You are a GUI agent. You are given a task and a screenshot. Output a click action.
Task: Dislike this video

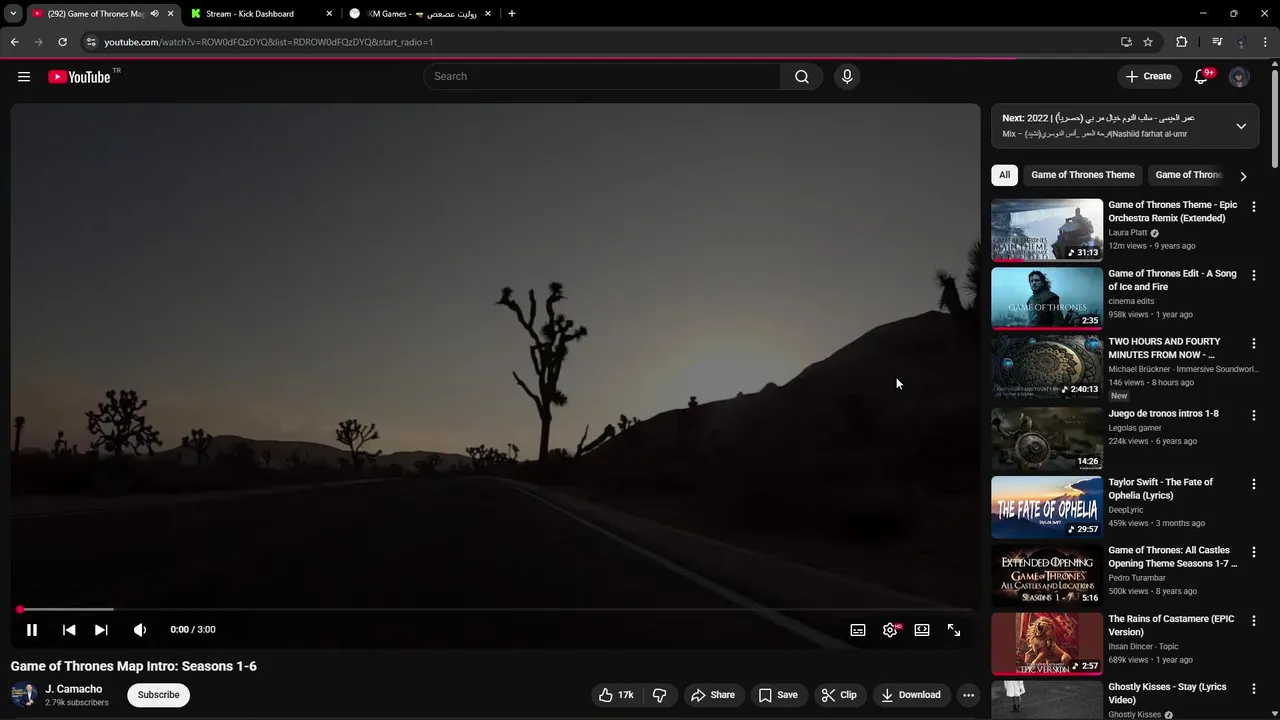click(659, 695)
